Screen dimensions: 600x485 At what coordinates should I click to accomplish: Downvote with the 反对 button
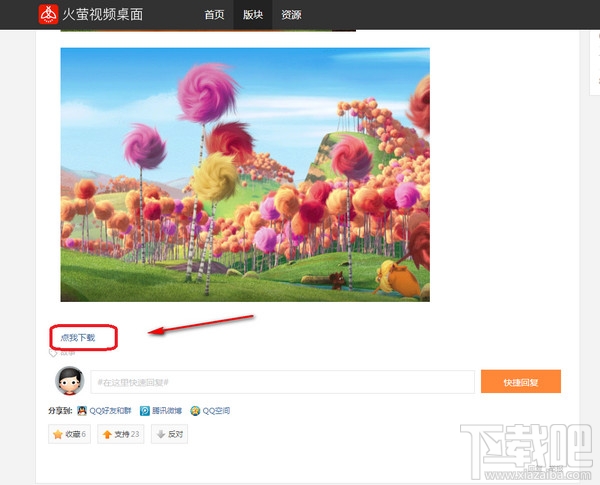coord(169,434)
